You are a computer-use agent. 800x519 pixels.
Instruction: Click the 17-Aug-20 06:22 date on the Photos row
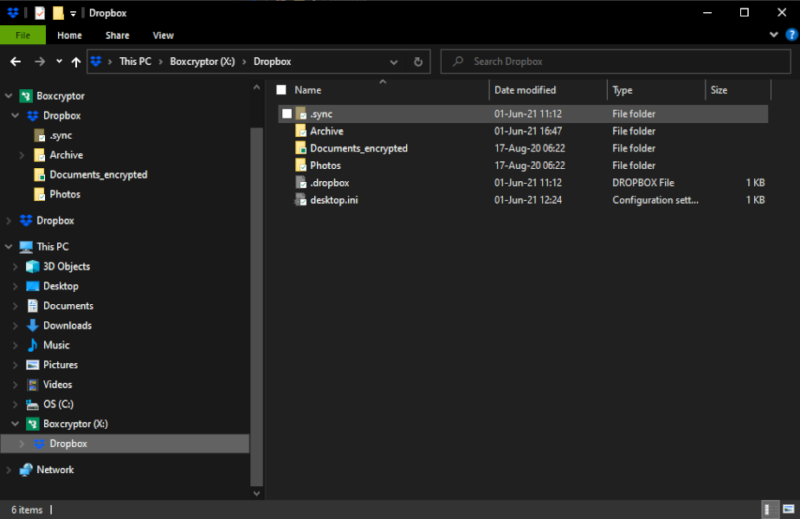(x=530, y=165)
